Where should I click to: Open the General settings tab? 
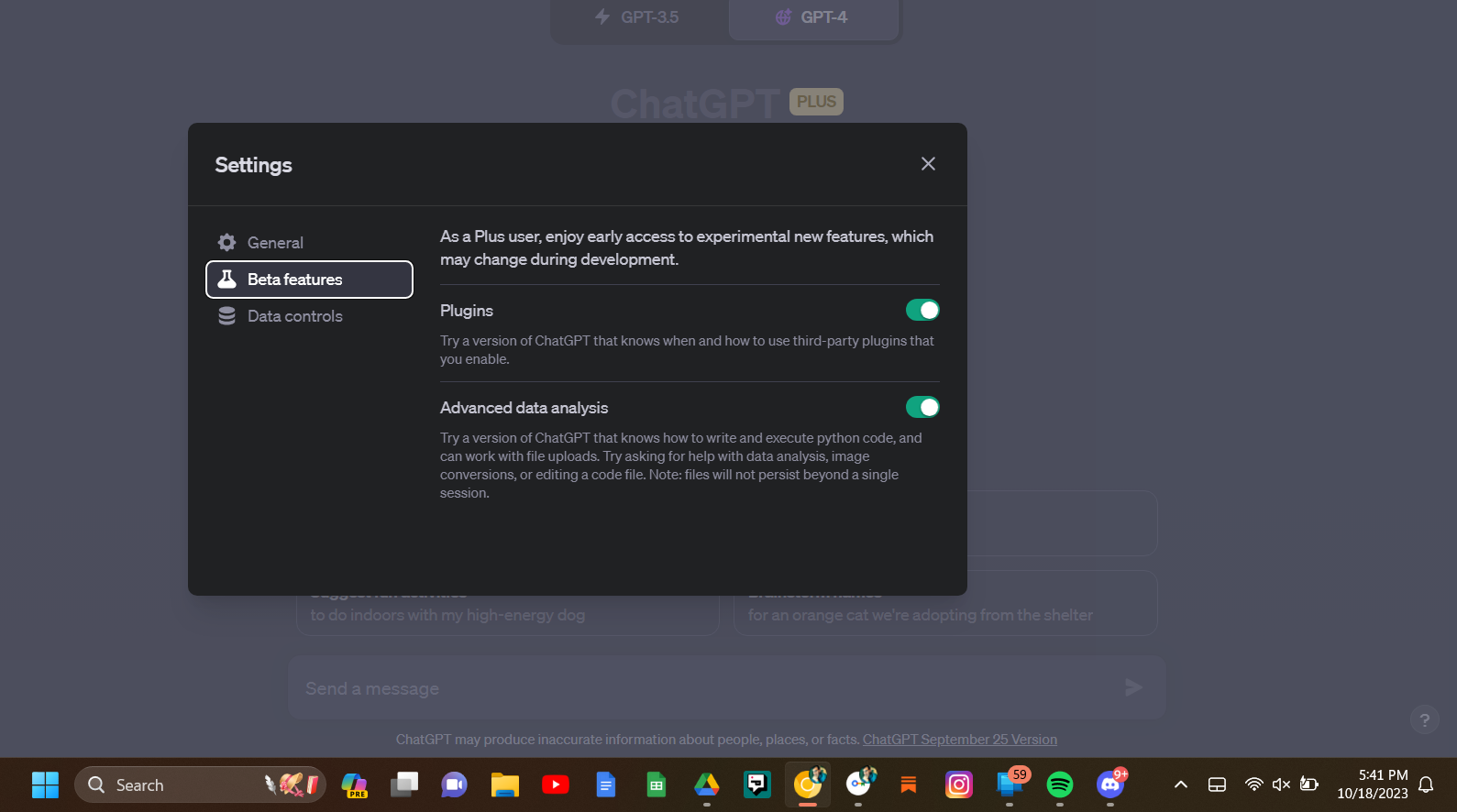coord(309,243)
